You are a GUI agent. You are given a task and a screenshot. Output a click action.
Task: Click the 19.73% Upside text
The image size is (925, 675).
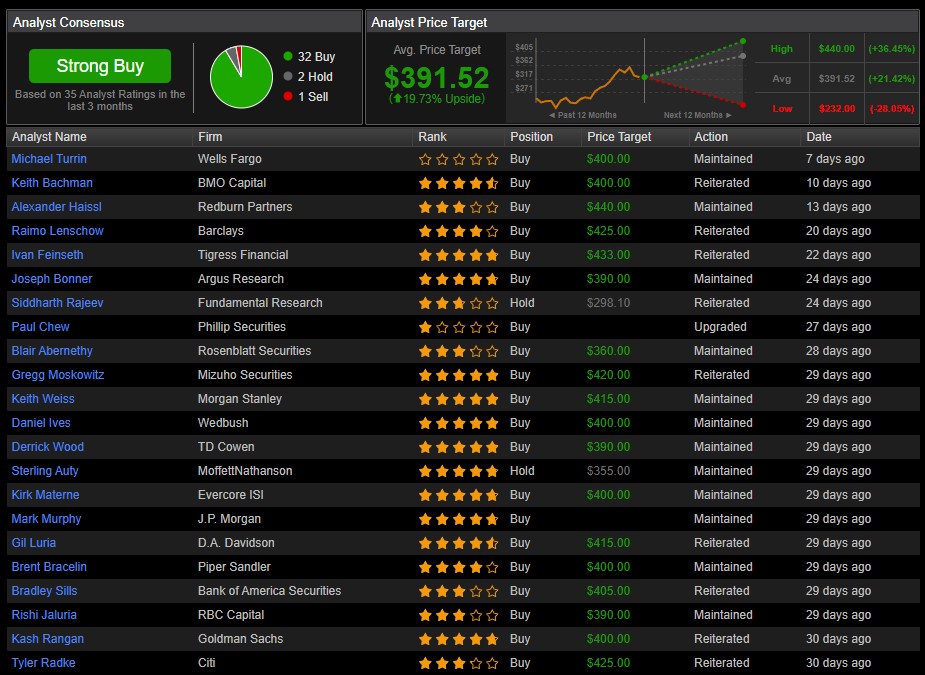point(437,99)
